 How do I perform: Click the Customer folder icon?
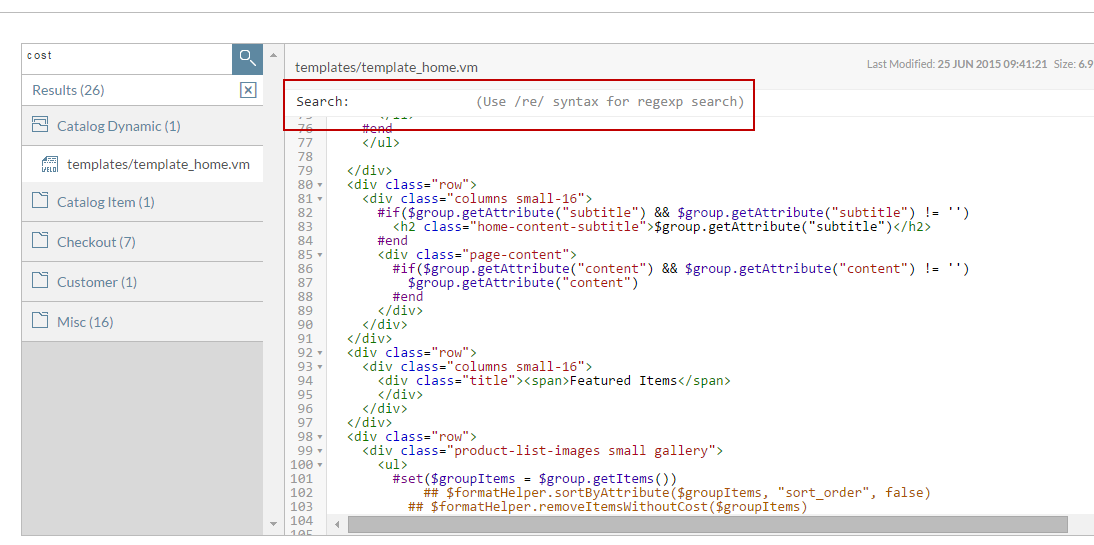40,281
